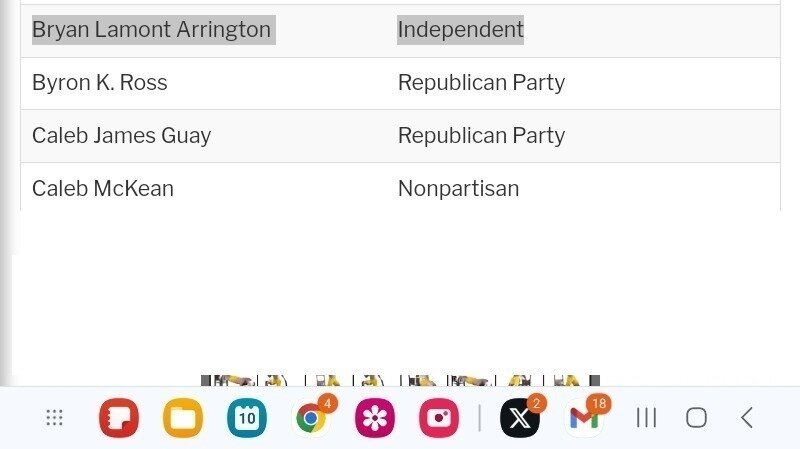Click Republican Party beside Byron K. Ross
The width and height of the screenshot is (800, 449).
coord(481,83)
